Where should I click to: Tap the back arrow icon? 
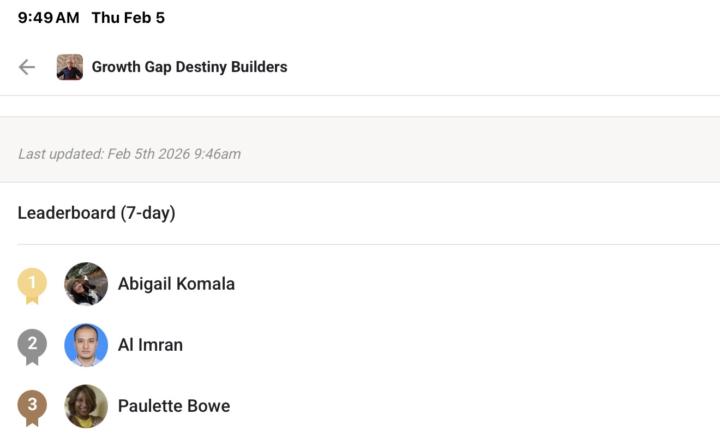pos(27,67)
